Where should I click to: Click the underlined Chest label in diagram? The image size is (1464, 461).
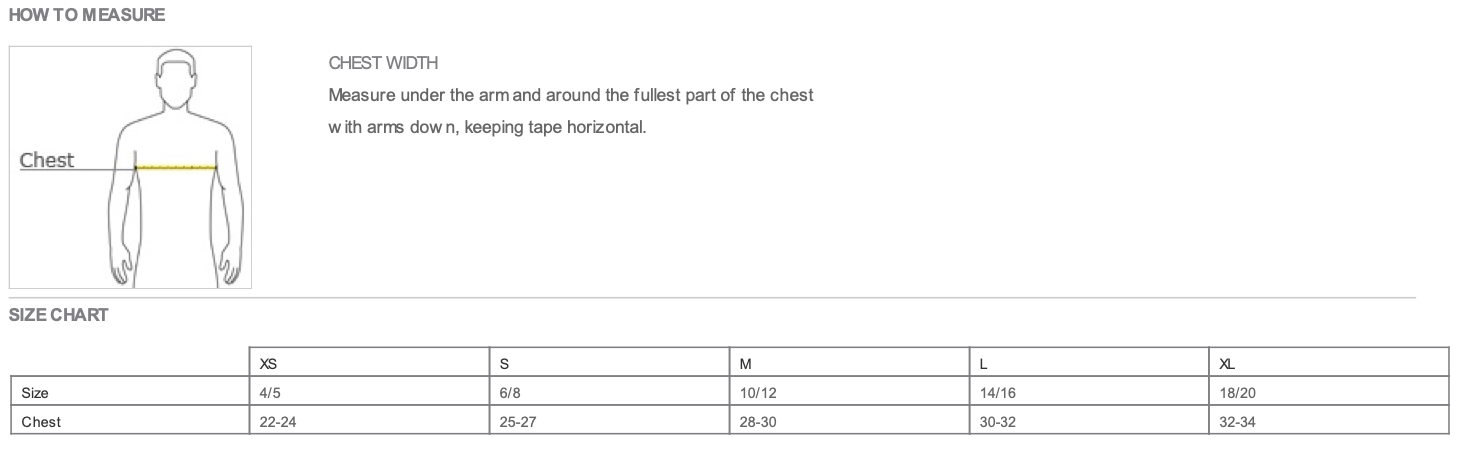47,161
